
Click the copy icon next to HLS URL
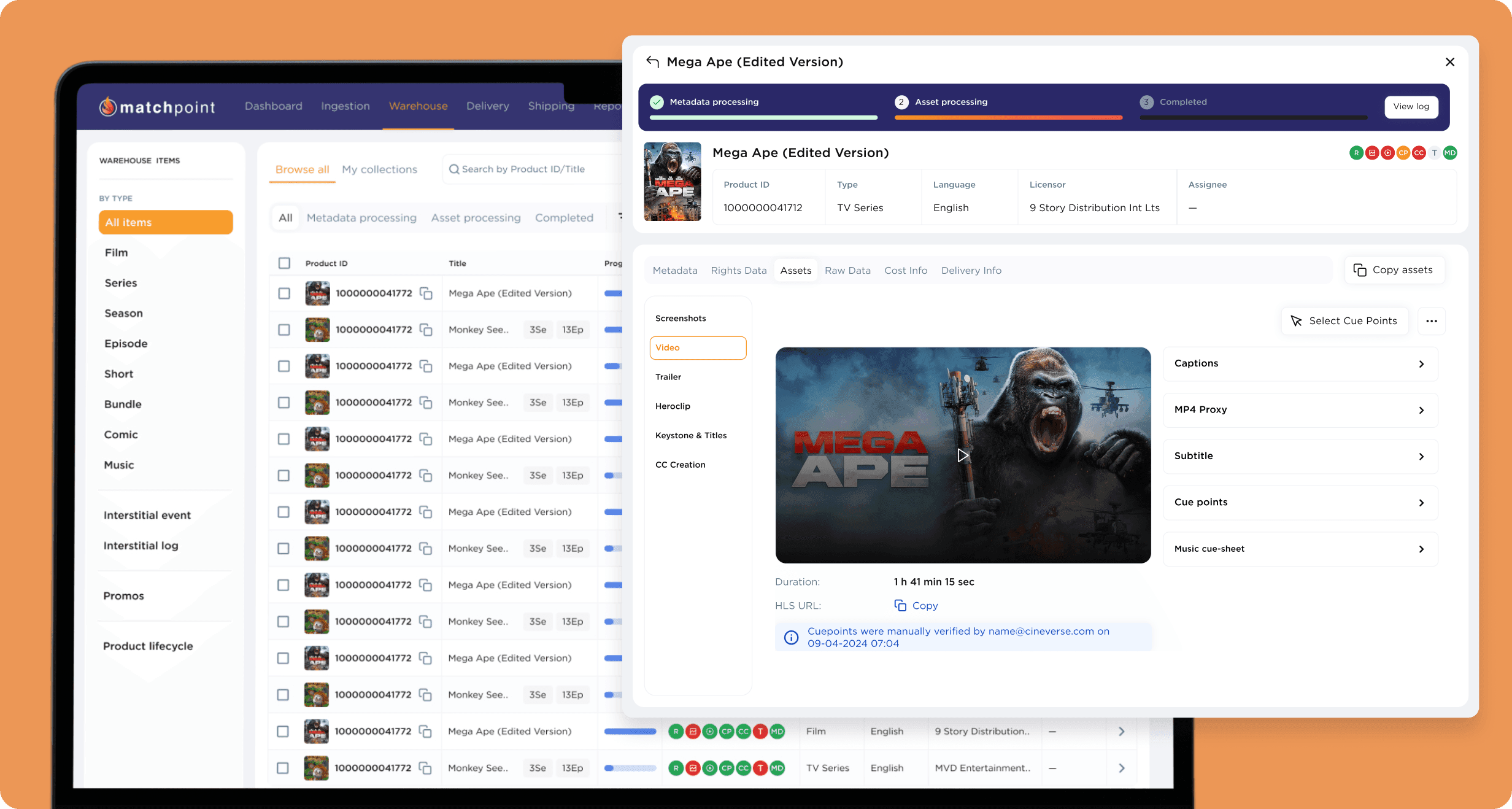[x=900, y=605]
